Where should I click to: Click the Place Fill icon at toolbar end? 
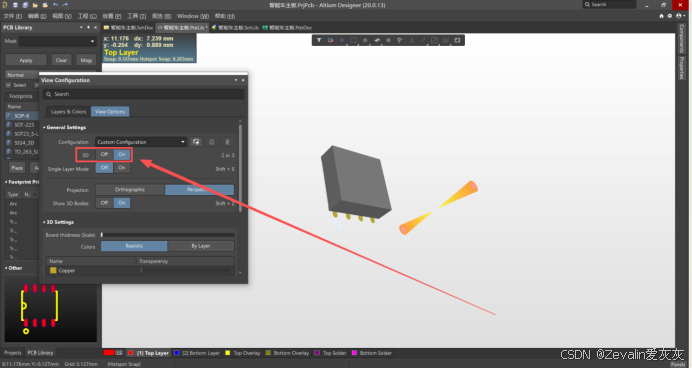pyautogui.click(x=457, y=40)
